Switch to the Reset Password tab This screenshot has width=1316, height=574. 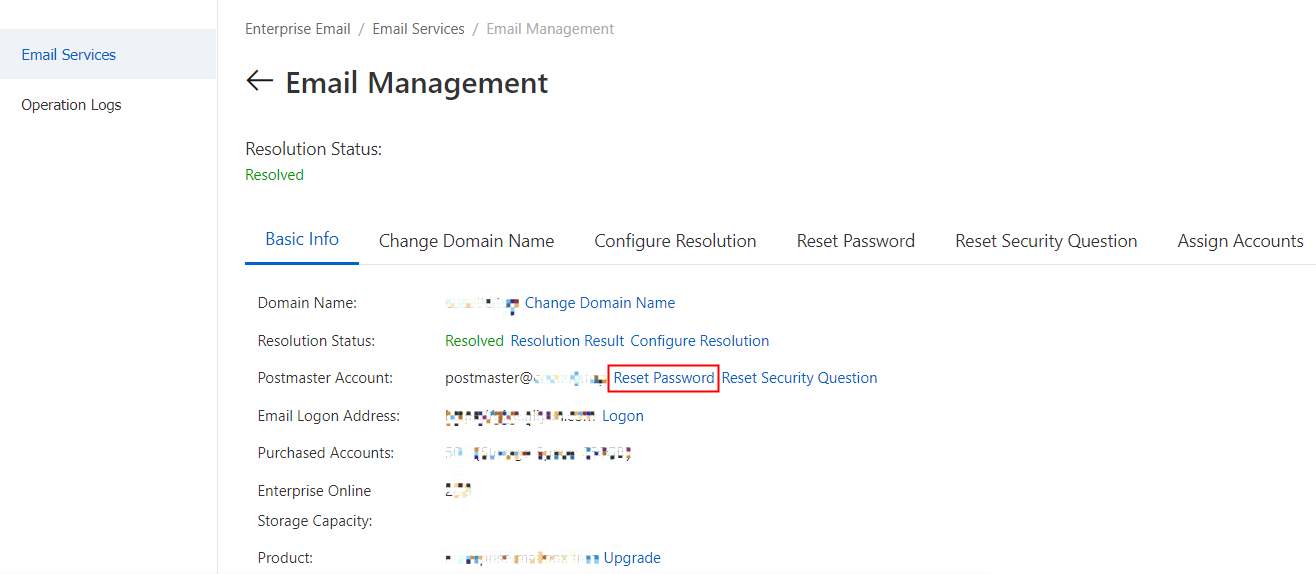coord(855,241)
